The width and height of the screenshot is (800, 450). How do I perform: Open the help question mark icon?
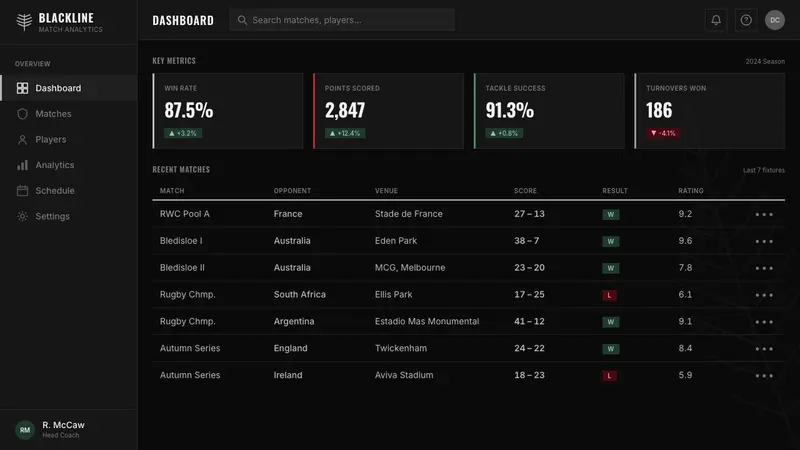[x=746, y=20]
